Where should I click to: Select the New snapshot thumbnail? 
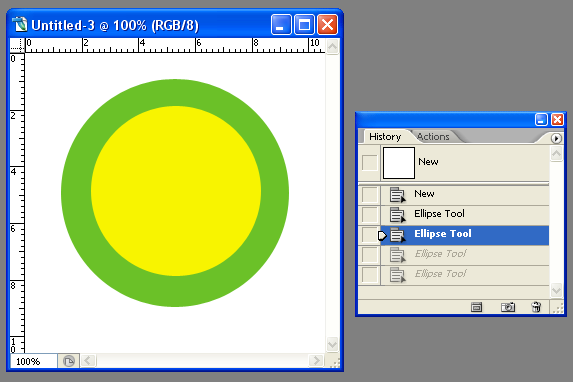coord(399,163)
